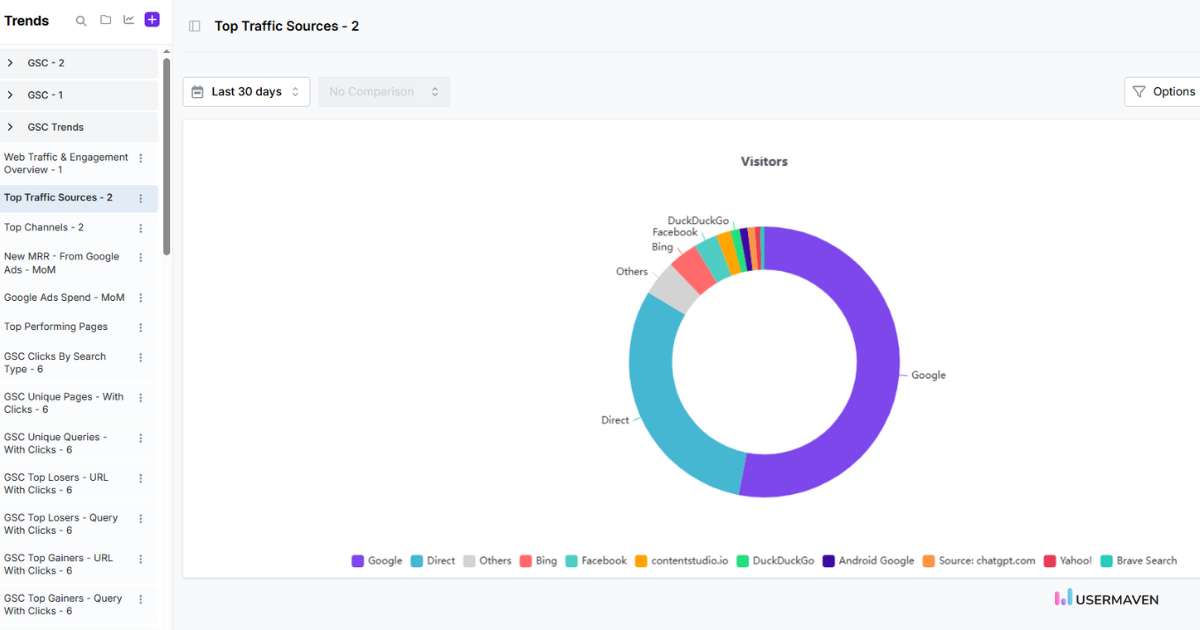Open more options for Web Traffic & Engagement Overview
The height and width of the screenshot is (630, 1200).
[x=141, y=158]
